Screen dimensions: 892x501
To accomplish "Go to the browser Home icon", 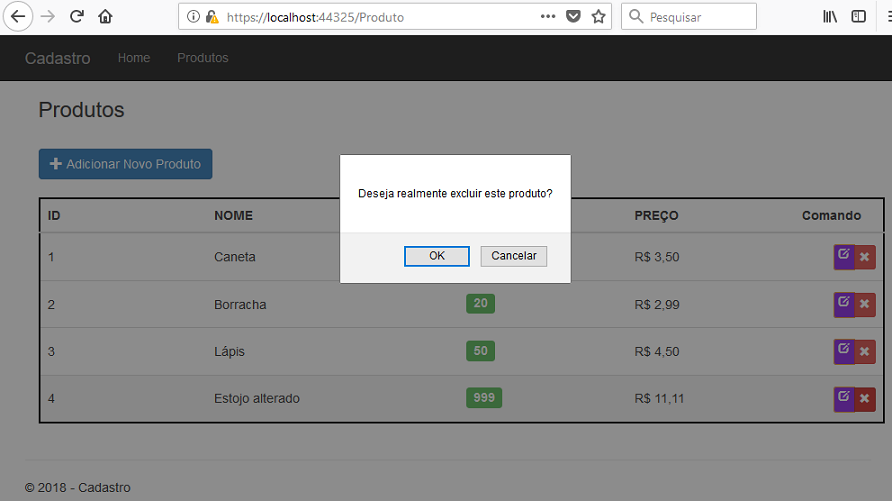I will (105, 16).
